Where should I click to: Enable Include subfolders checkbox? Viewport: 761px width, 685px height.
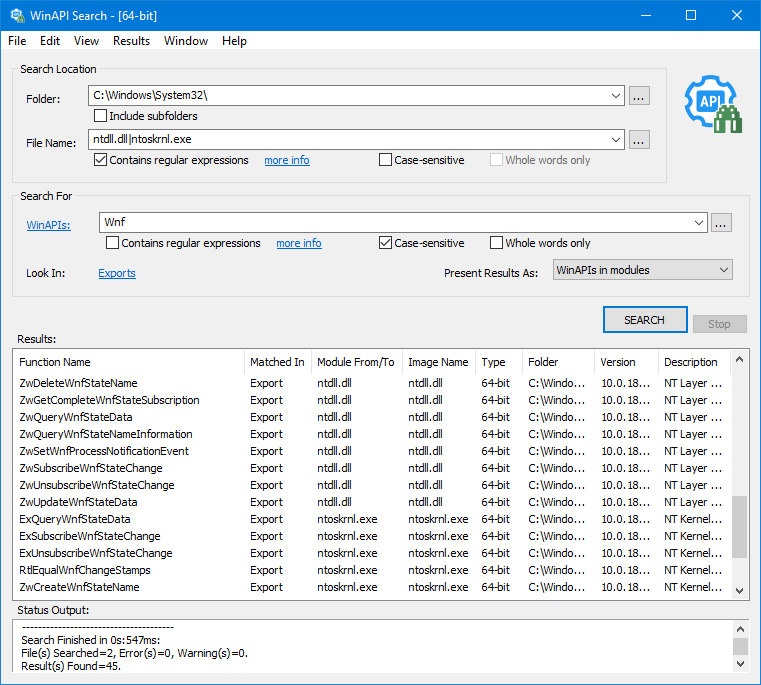click(x=101, y=116)
